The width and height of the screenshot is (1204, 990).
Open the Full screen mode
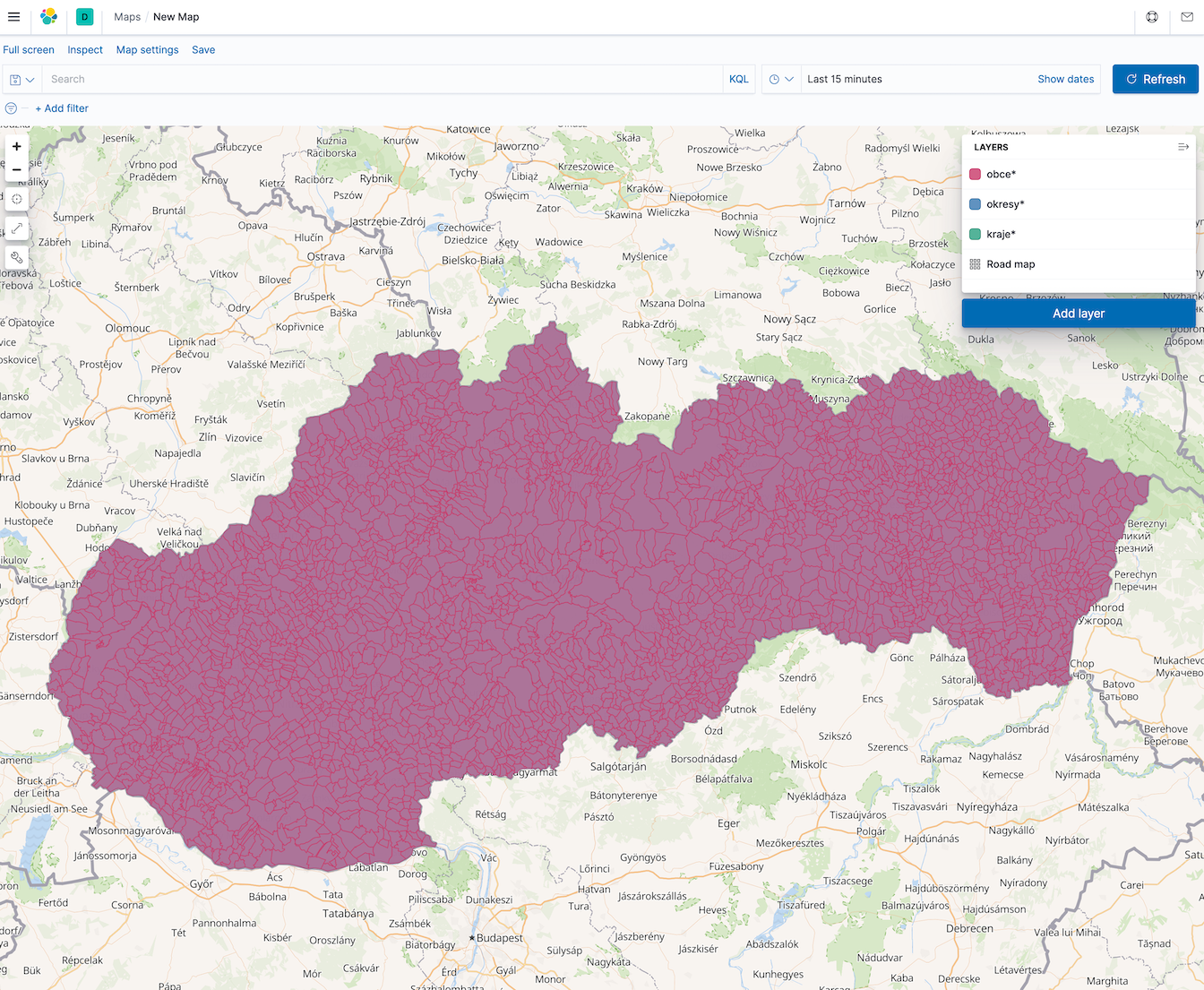(29, 50)
